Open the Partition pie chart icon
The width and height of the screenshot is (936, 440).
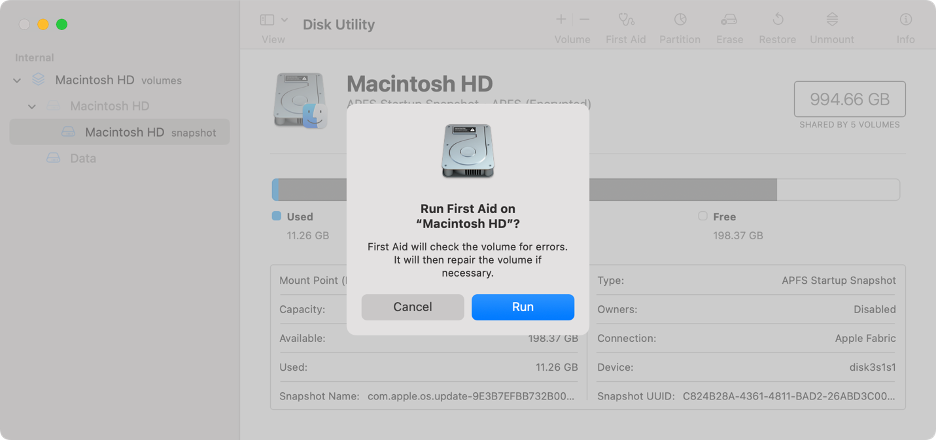[x=680, y=20]
